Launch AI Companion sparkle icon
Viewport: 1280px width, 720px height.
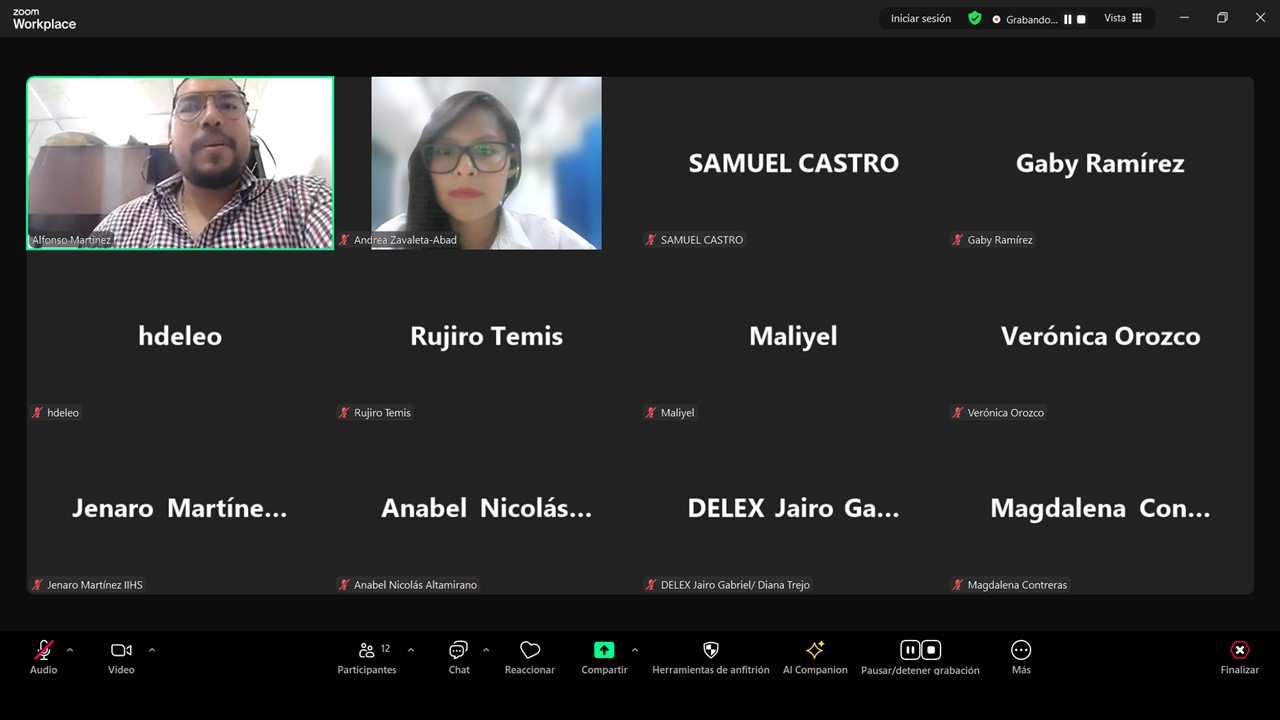[x=815, y=650]
